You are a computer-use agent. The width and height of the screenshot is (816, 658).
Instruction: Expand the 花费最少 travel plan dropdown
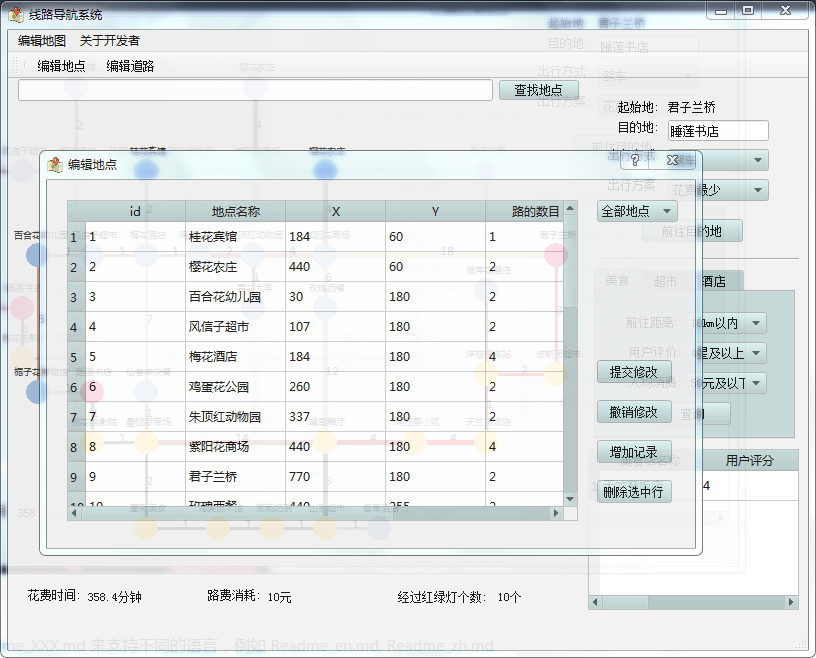(x=758, y=190)
